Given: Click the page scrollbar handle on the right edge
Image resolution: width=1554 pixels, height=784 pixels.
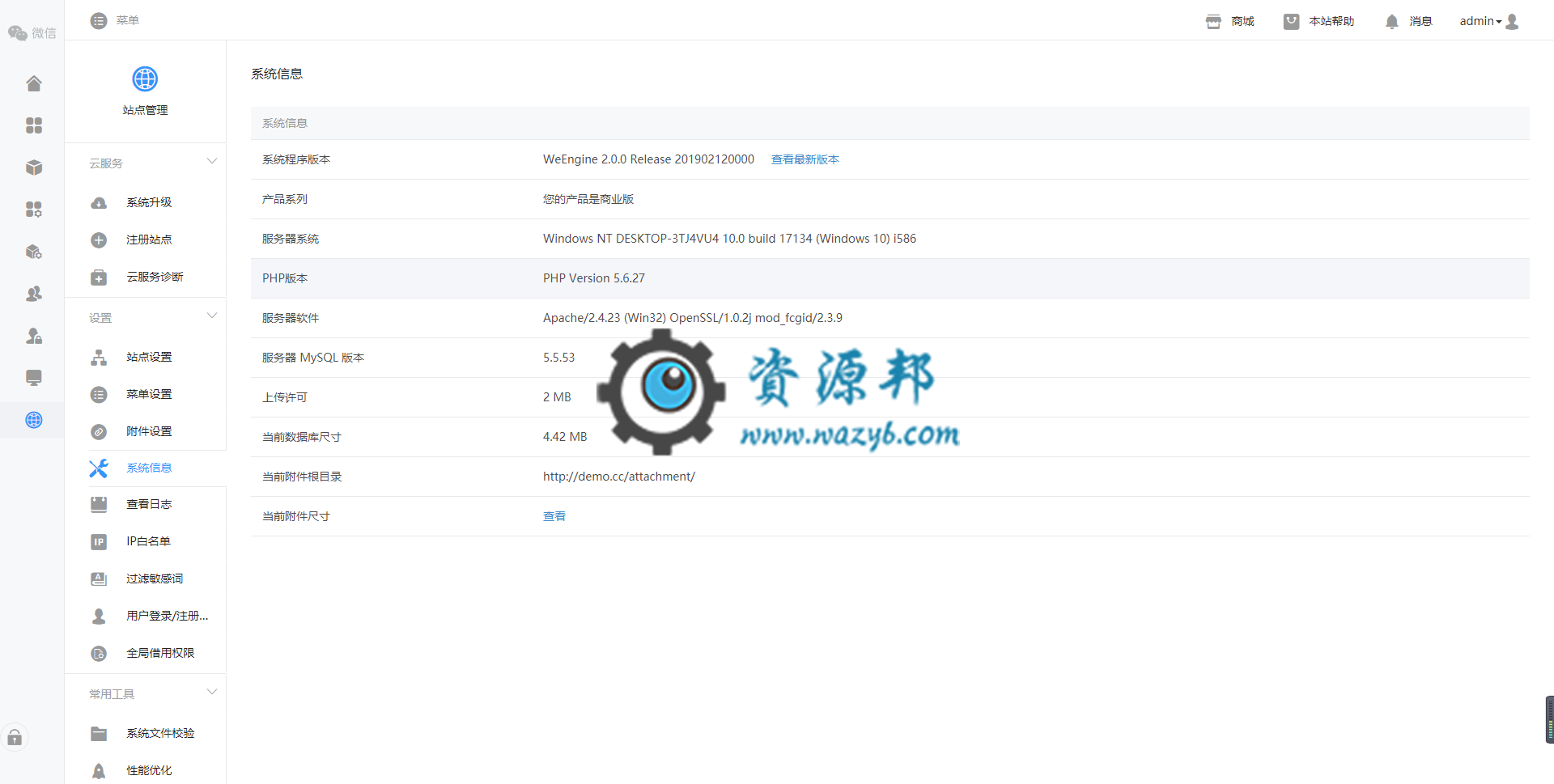Looking at the screenshot, I should 1549,719.
